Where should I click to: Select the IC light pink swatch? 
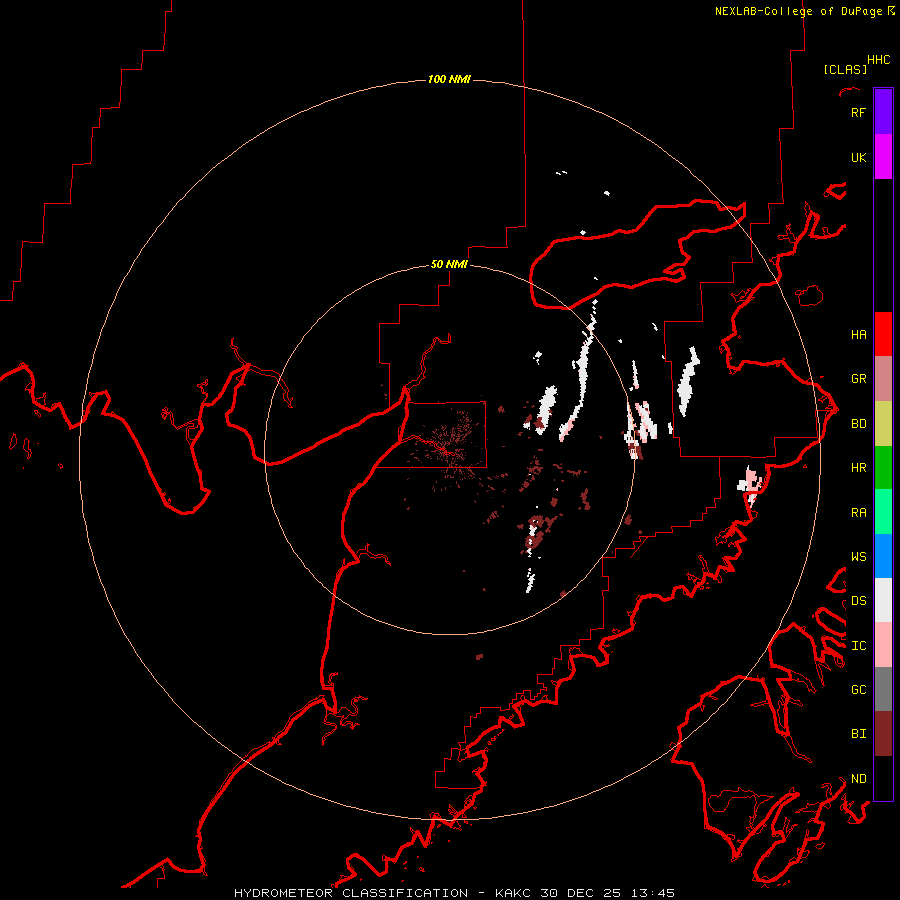883,645
